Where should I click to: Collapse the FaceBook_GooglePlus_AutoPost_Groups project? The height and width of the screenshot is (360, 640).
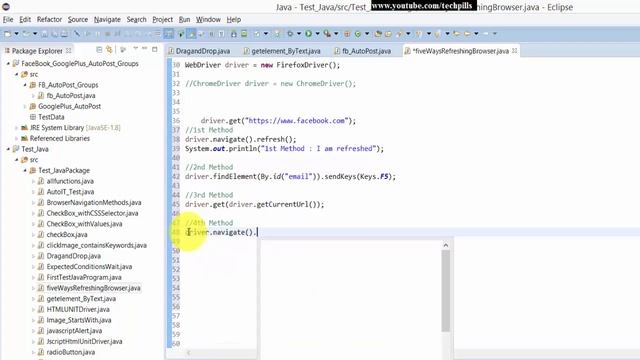(8, 64)
